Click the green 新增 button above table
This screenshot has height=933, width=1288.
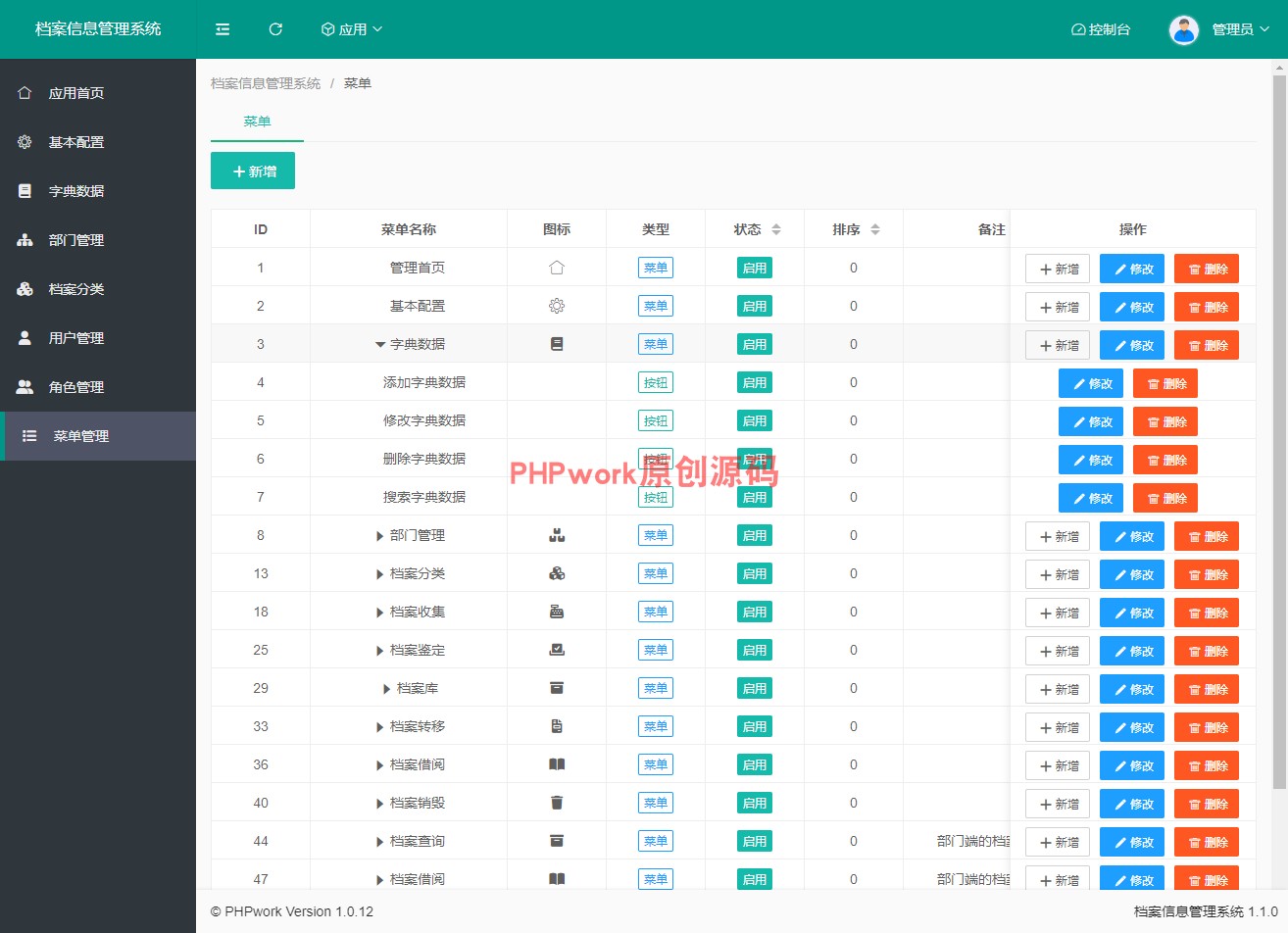coord(253,172)
